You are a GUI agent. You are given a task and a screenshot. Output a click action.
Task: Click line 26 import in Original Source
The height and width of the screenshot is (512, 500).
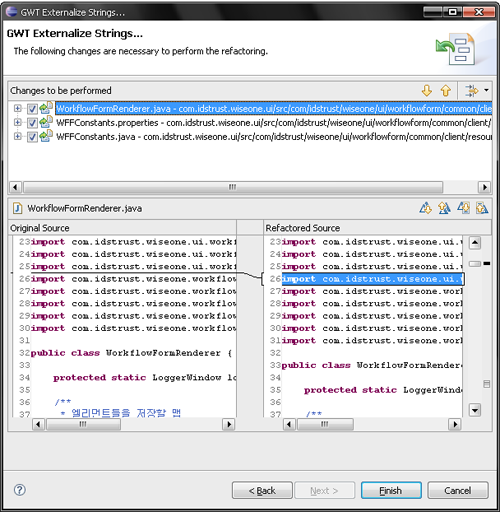point(133,279)
